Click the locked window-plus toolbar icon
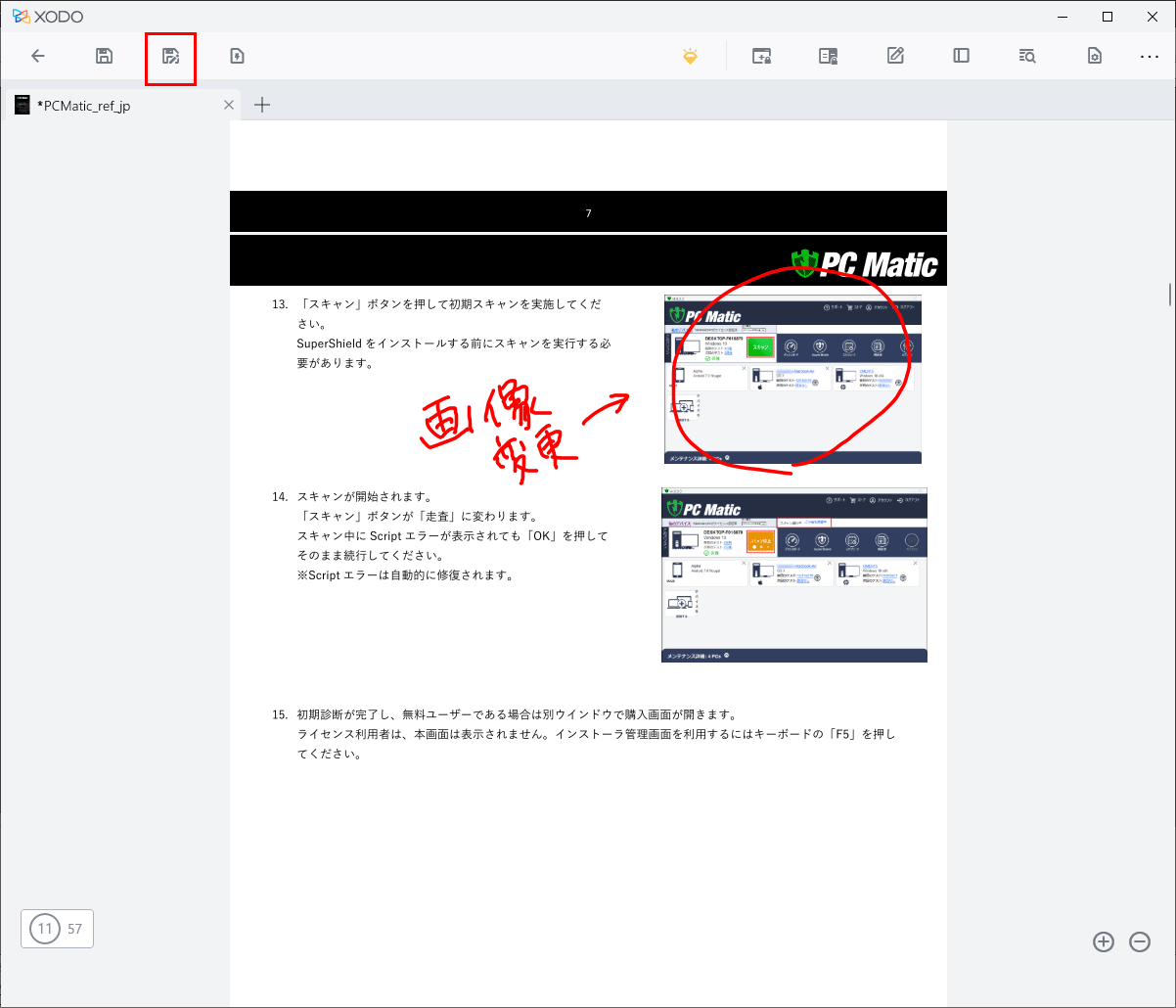The image size is (1176, 1008). (x=761, y=57)
